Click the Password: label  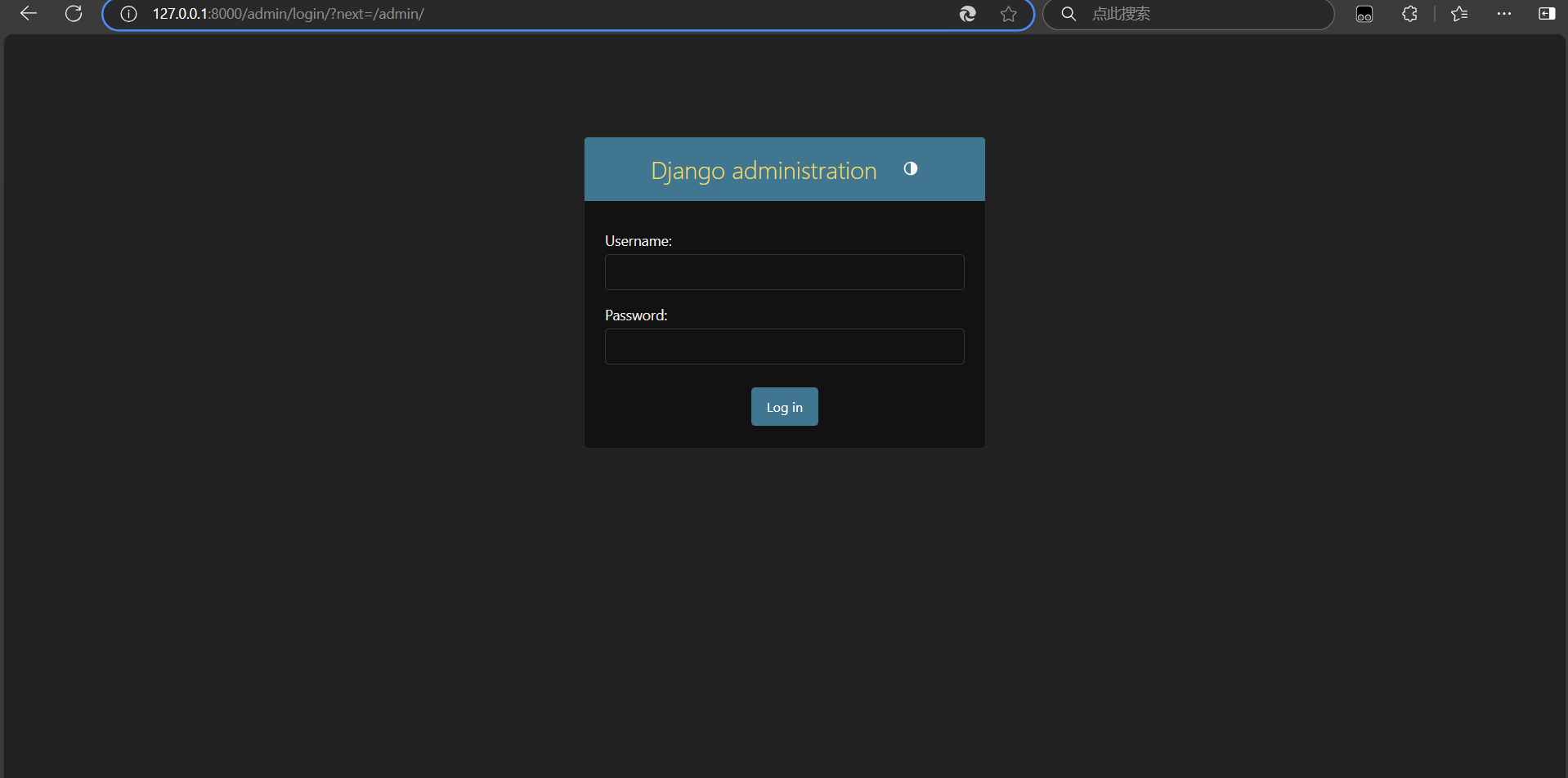636,315
